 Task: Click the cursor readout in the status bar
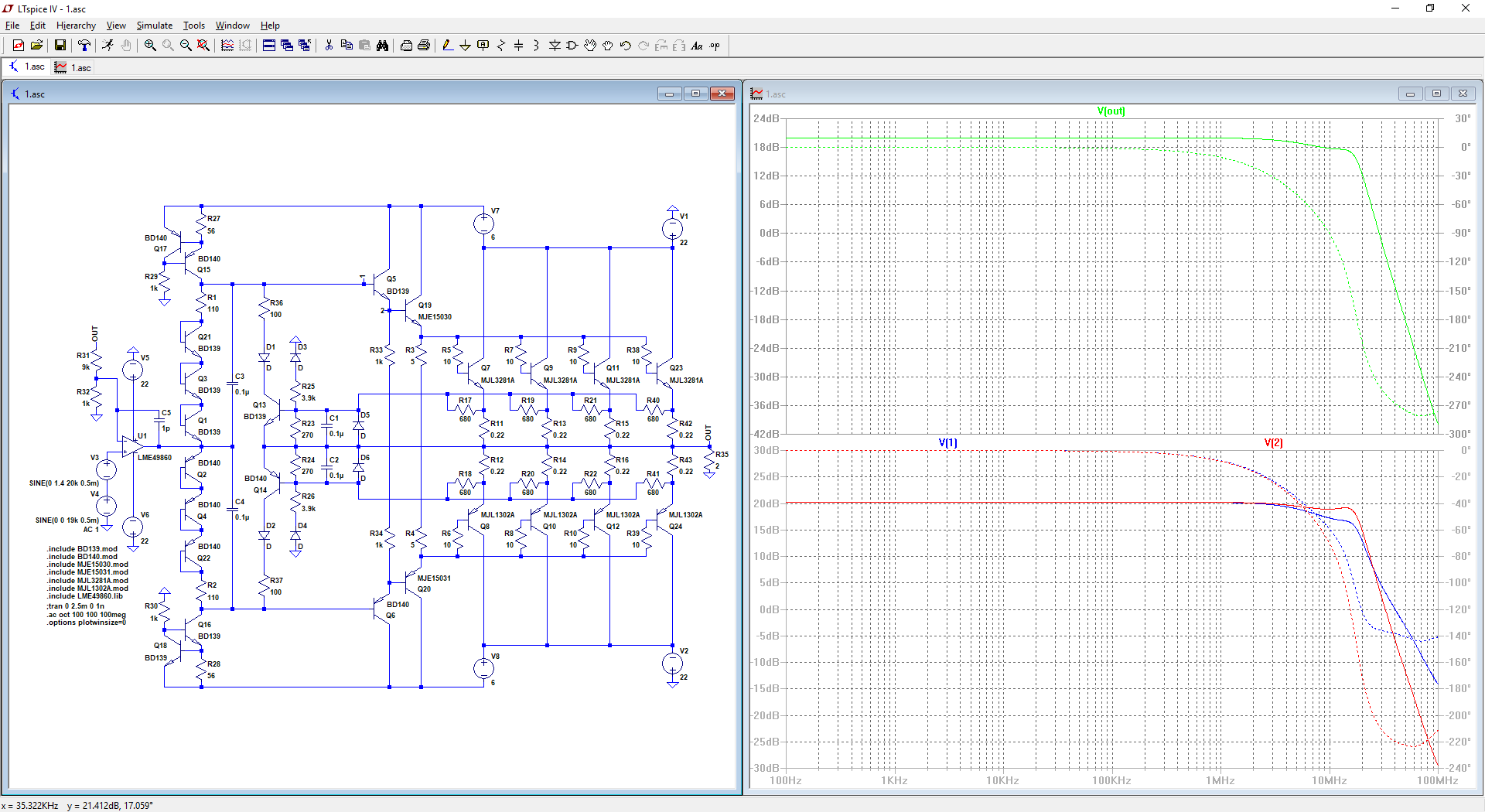coord(77,805)
